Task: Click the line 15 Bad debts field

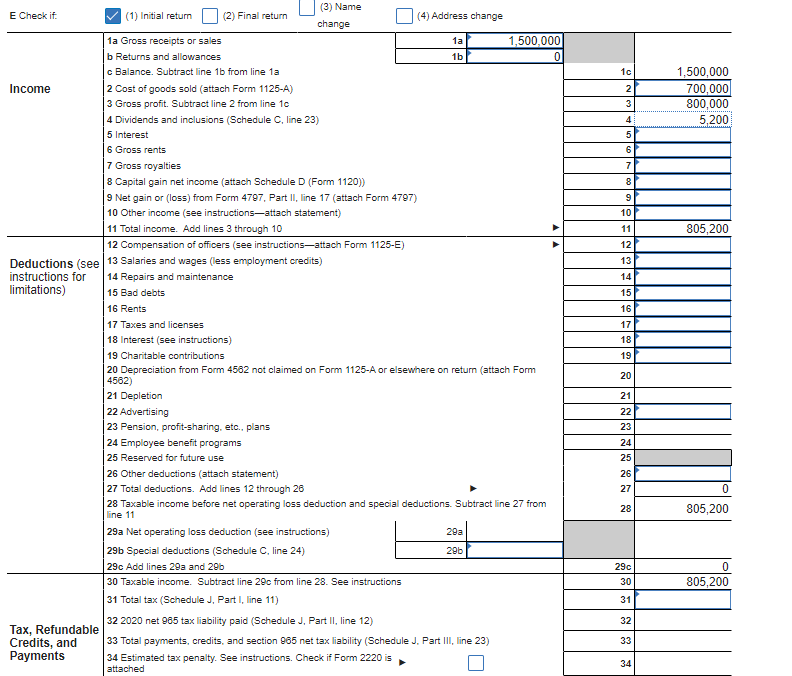Action: 682,293
